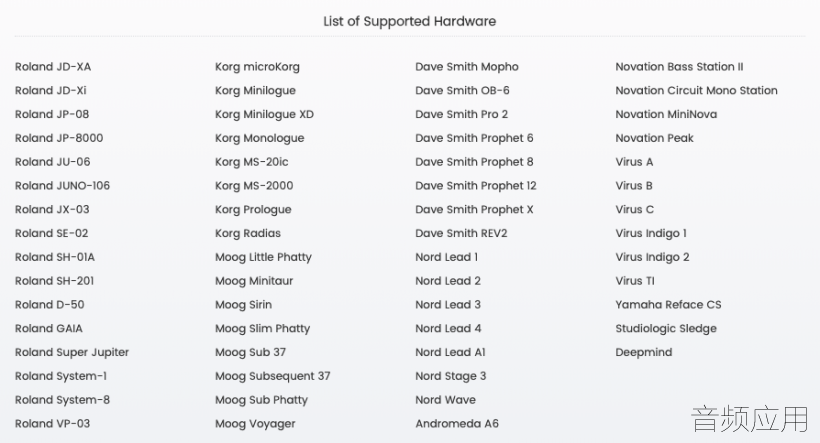Viewport: 820px width, 443px height.
Task: Select Korg microKorg in the list
Action: [257, 67]
